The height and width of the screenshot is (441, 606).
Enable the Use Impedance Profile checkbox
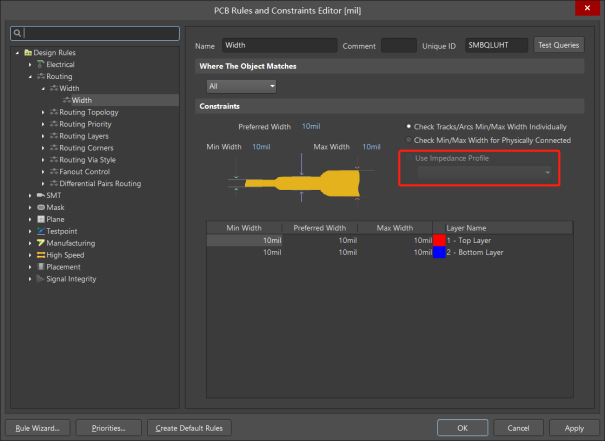(407, 159)
